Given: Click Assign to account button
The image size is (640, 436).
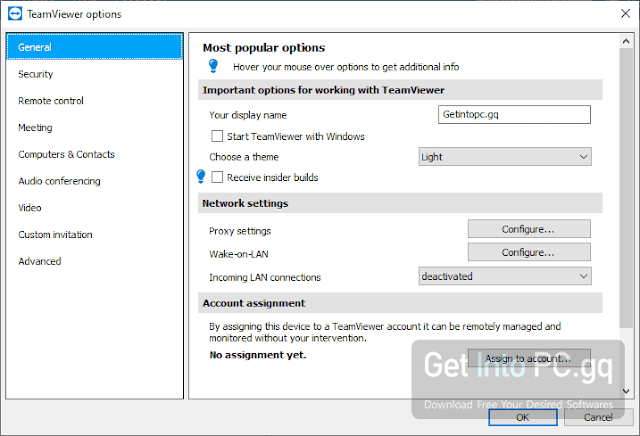Looking at the screenshot, I should (529, 358).
